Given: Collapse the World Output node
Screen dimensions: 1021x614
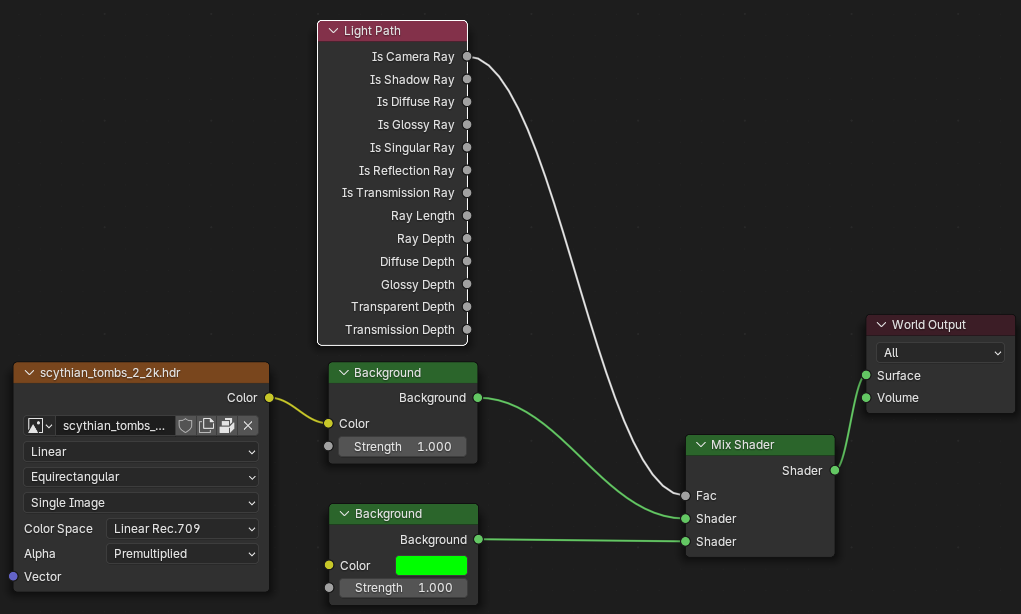Looking at the screenshot, I should pos(881,325).
